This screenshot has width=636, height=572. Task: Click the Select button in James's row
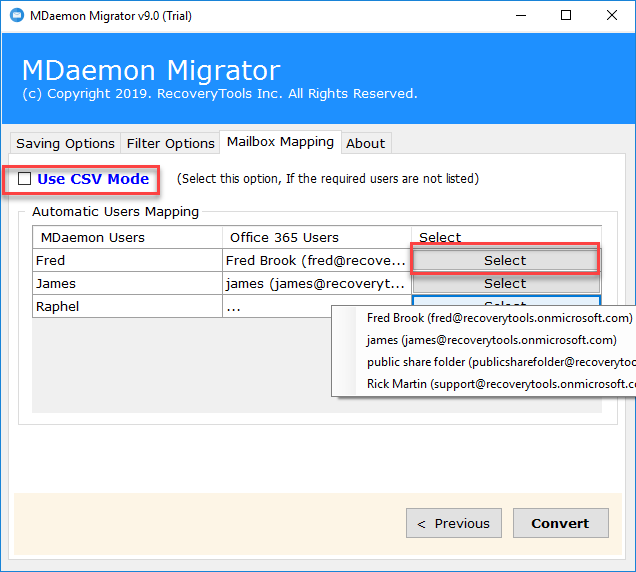click(505, 283)
